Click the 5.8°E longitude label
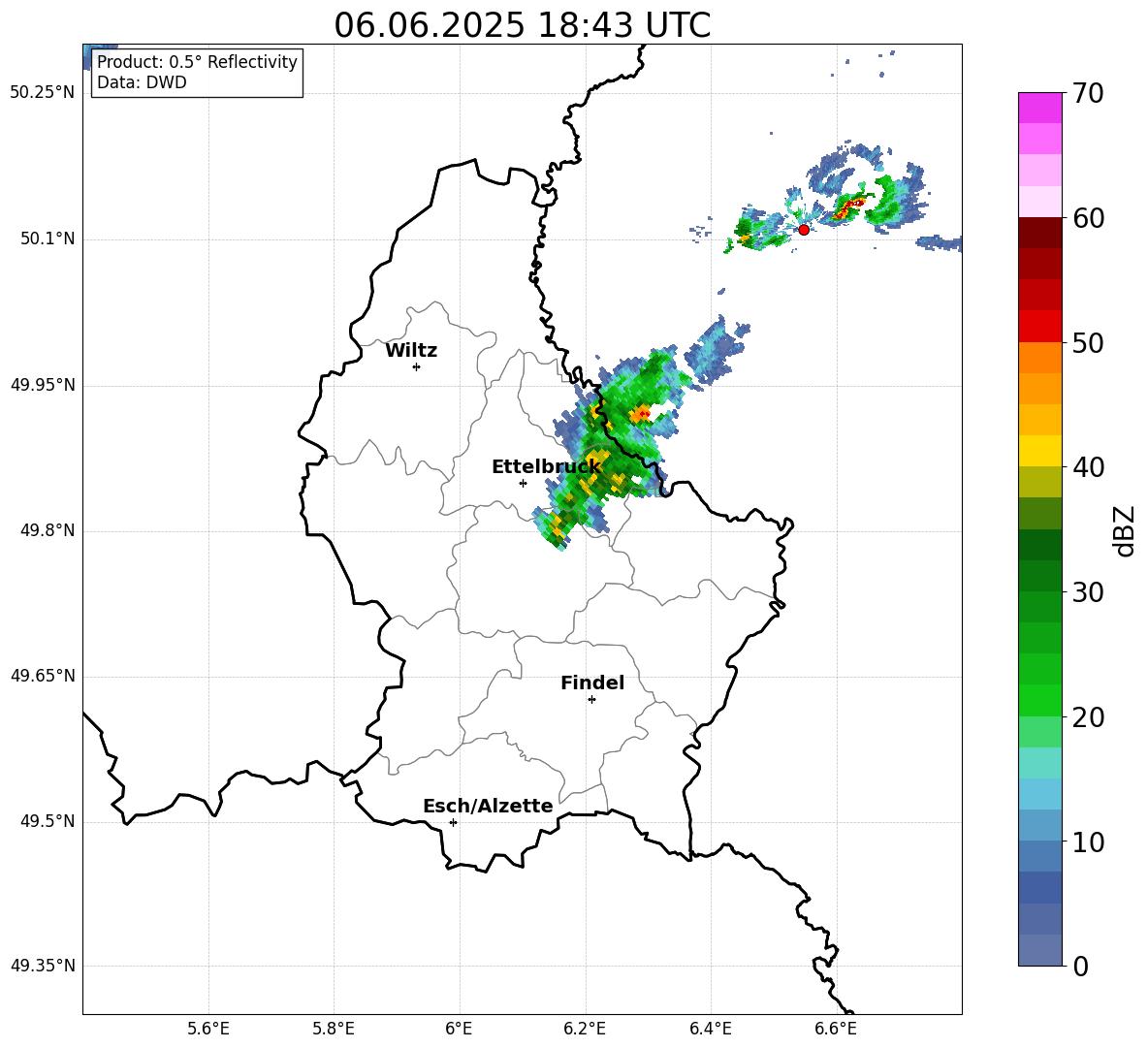Viewport: 1148px width, 1048px height. [334, 1029]
